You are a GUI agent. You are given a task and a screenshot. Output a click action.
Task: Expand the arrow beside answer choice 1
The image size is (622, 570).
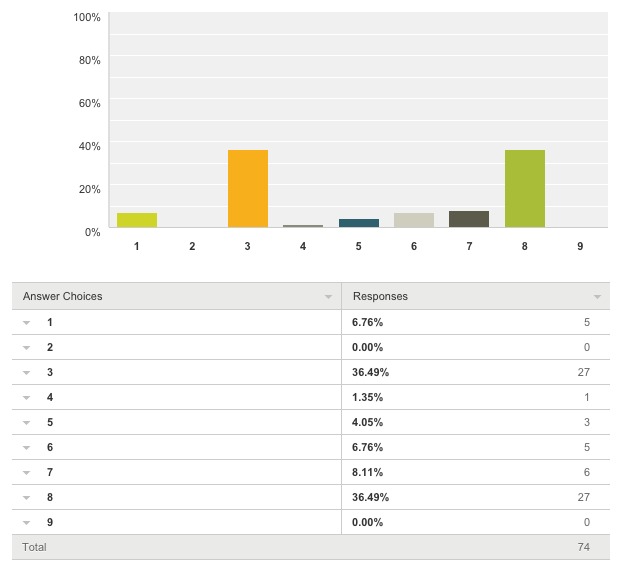point(27,323)
